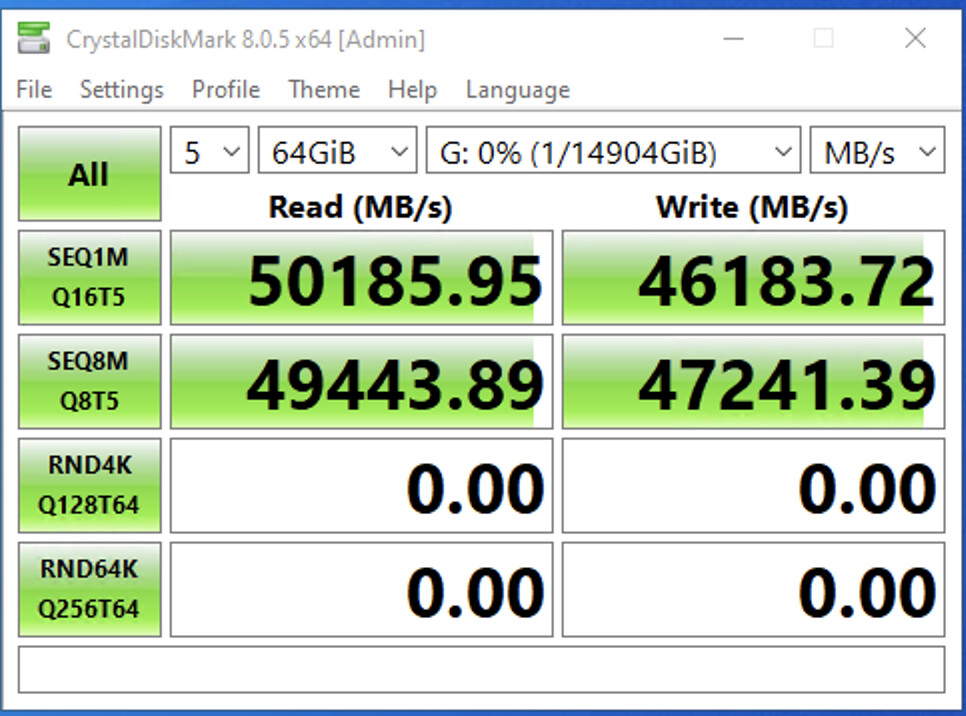Start the SEQ8M Q8T5 test
The height and width of the screenshot is (716, 966).
pos(89,381)
